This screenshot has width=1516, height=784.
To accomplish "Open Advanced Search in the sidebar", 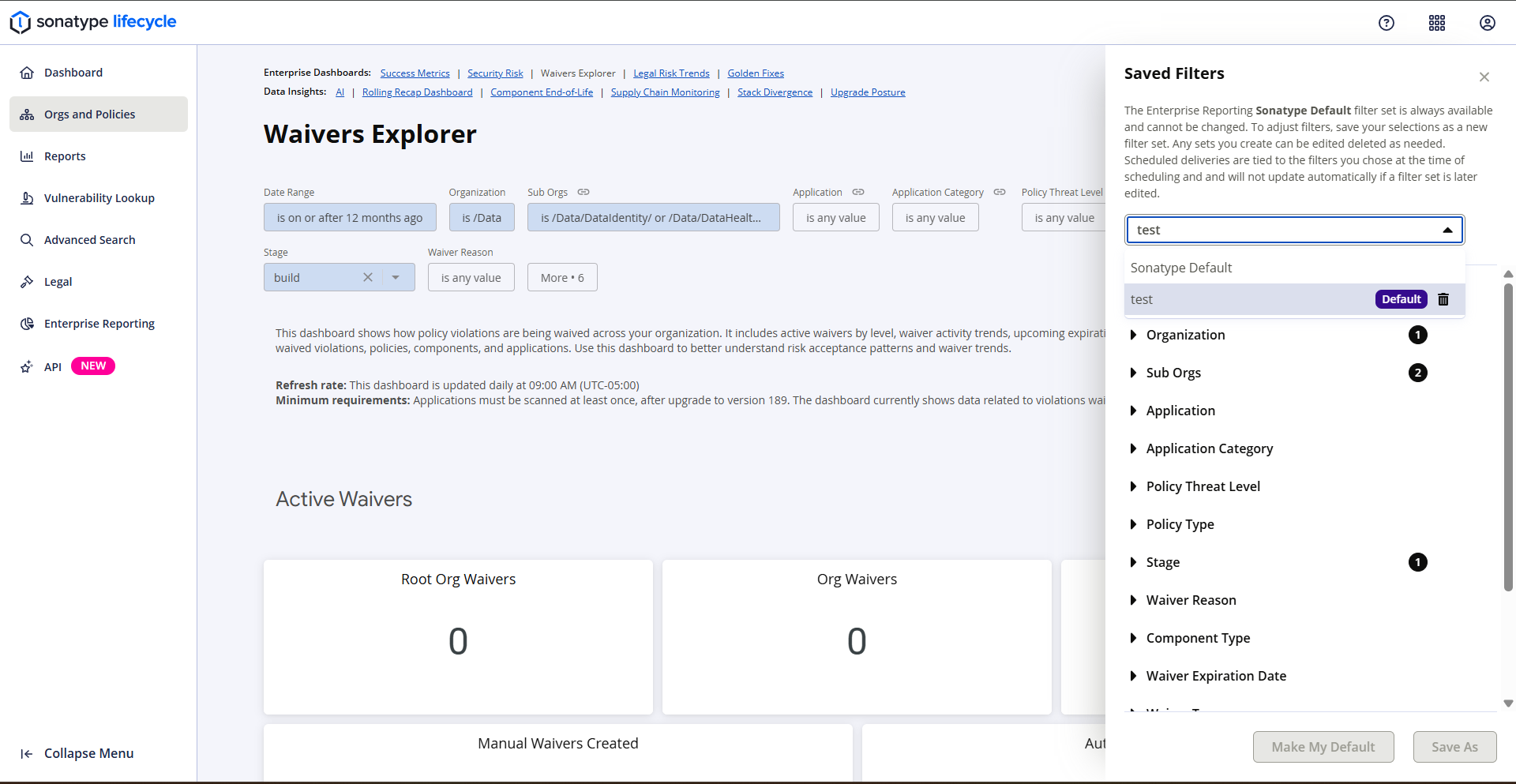I will tap(99, 240).
